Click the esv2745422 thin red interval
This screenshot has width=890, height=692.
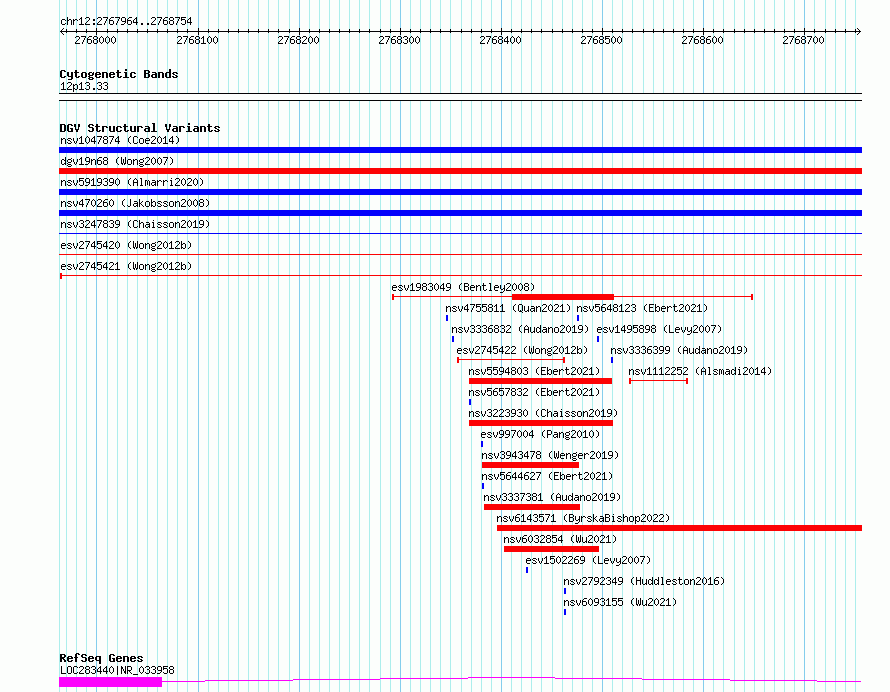click(511, 360)
